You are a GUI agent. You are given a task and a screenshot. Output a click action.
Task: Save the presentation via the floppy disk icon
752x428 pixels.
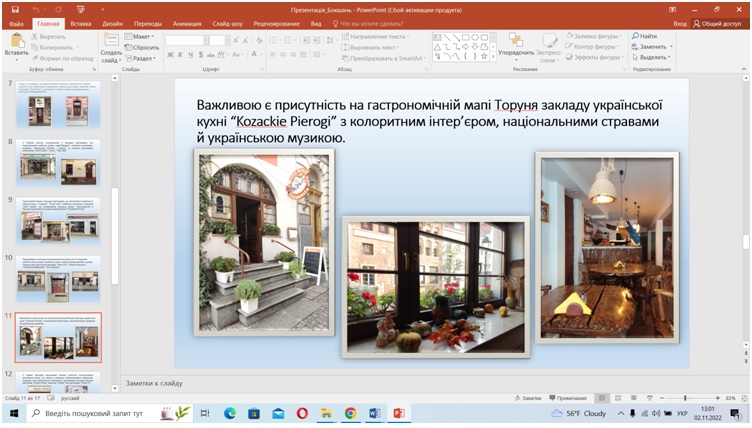(x=15, y=10)
